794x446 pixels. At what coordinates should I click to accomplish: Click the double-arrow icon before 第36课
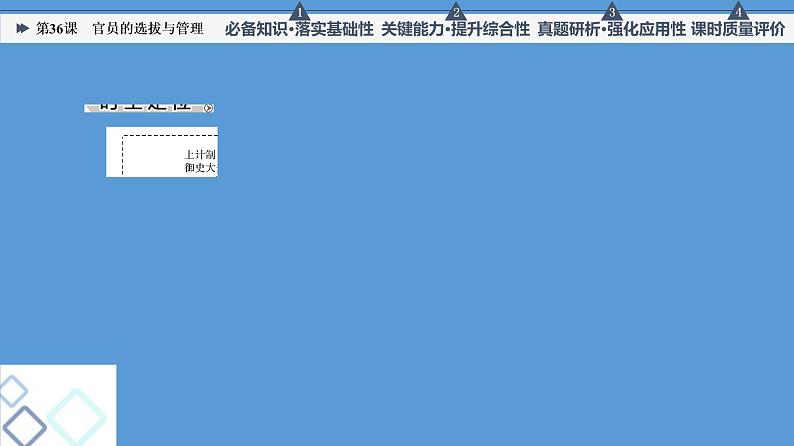click(23, 29)
